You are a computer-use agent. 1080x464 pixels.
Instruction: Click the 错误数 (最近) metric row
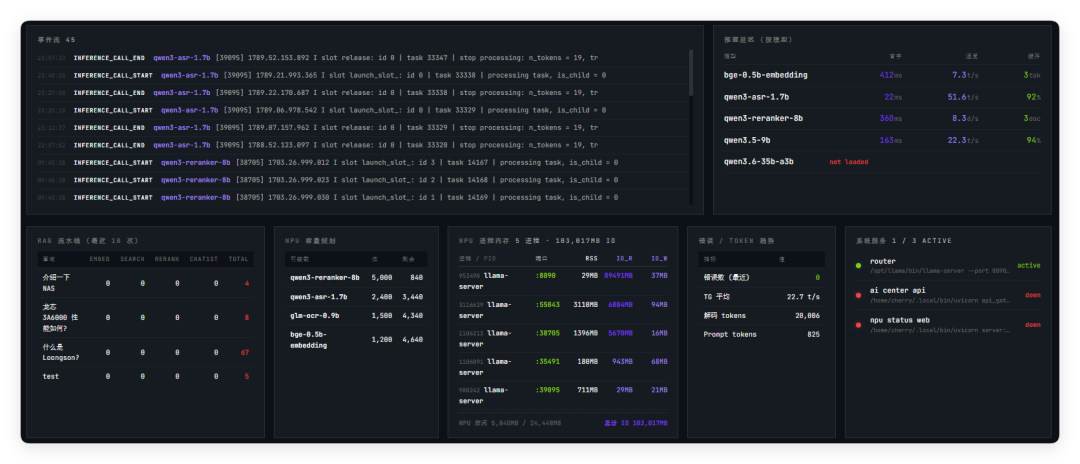761,277
